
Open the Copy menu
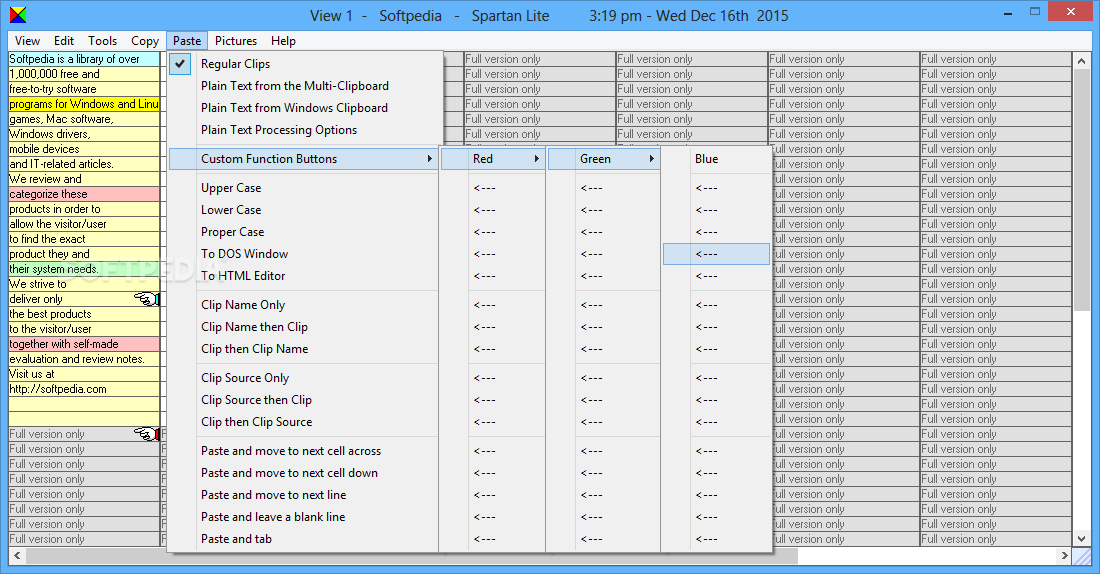pos(145,41)
